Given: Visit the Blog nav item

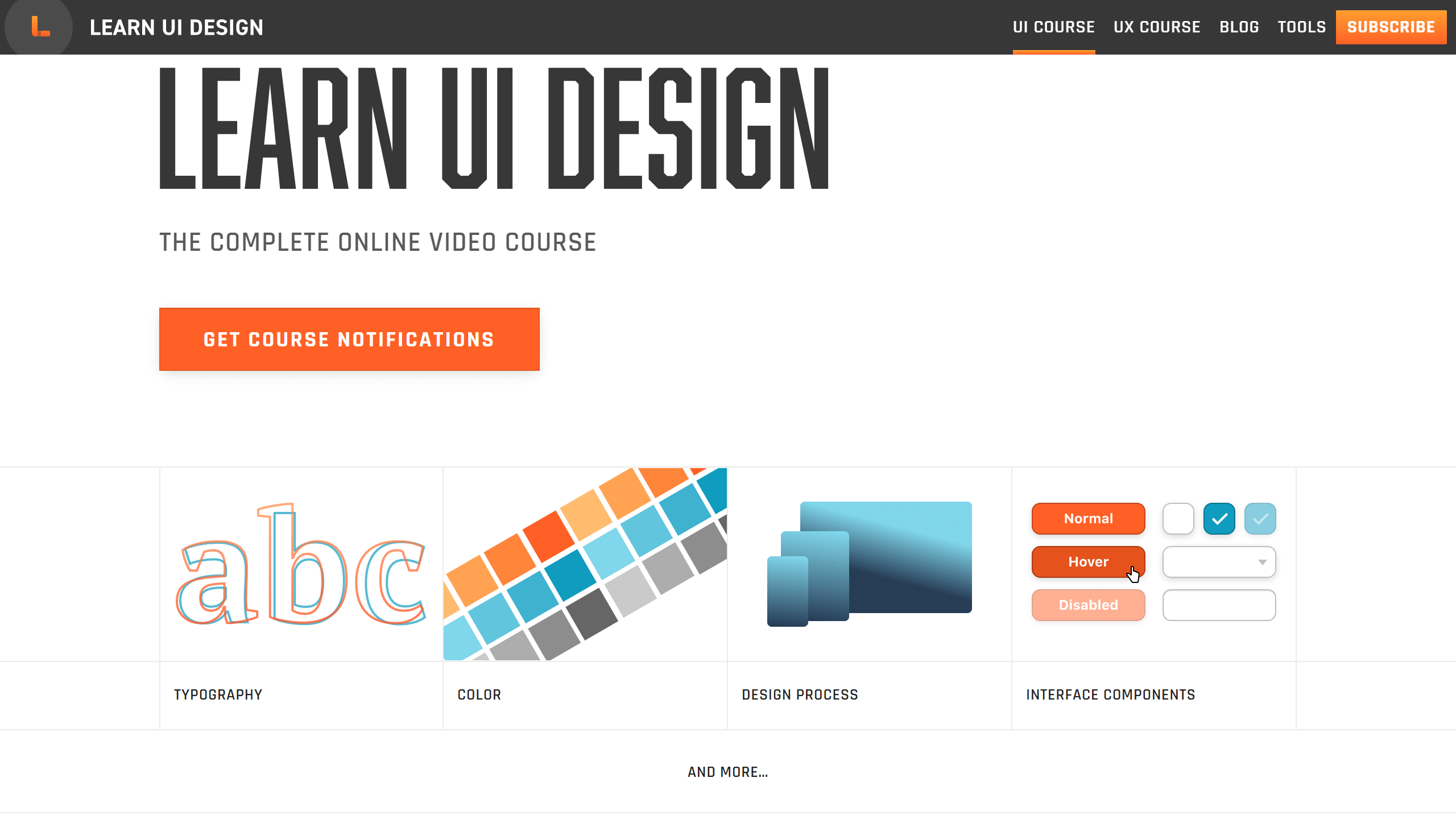Looking at the screenshot, I should pyautogui.click(x=1239, y=27).
